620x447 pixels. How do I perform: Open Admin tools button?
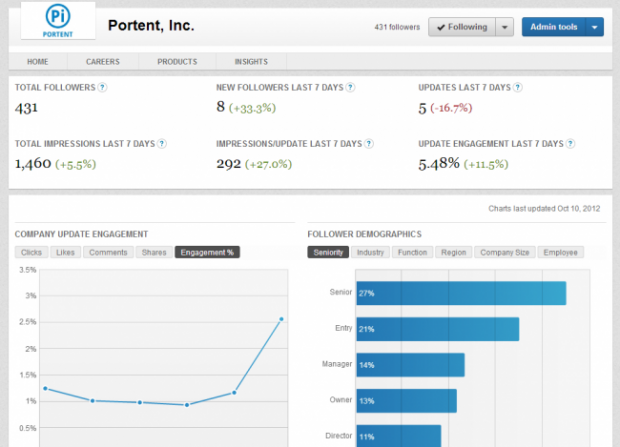click(554, 27)
